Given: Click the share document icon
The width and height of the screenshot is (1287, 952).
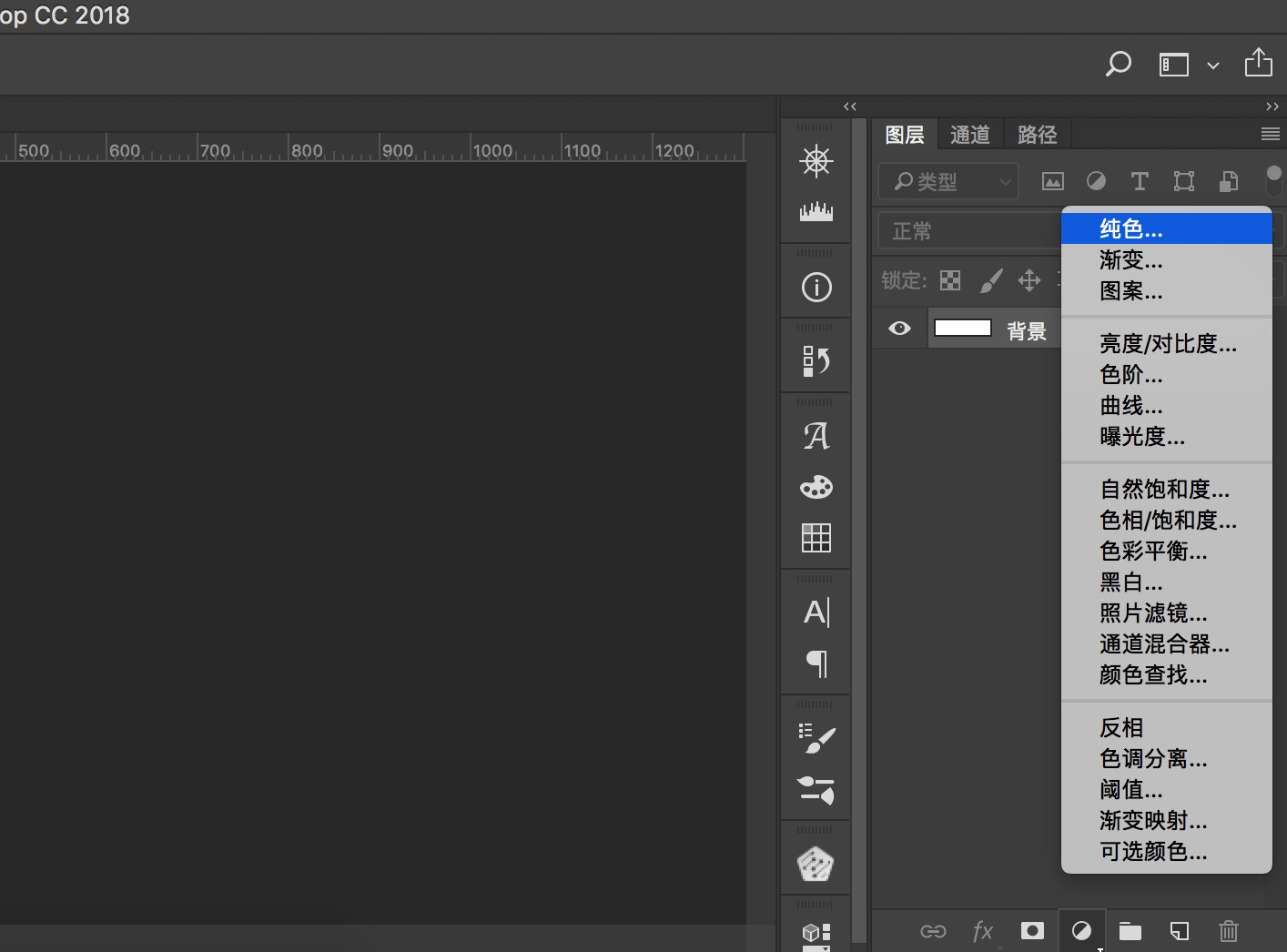Looking at the screenshot, I should click(x=1259, y=62).
